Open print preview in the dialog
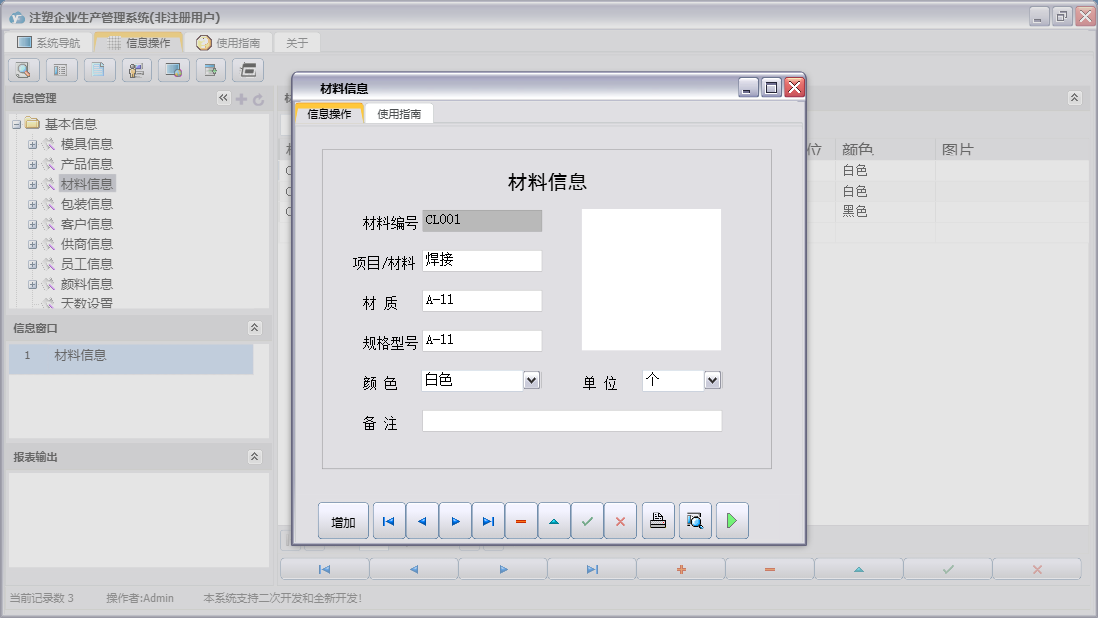 coord(694,520)
